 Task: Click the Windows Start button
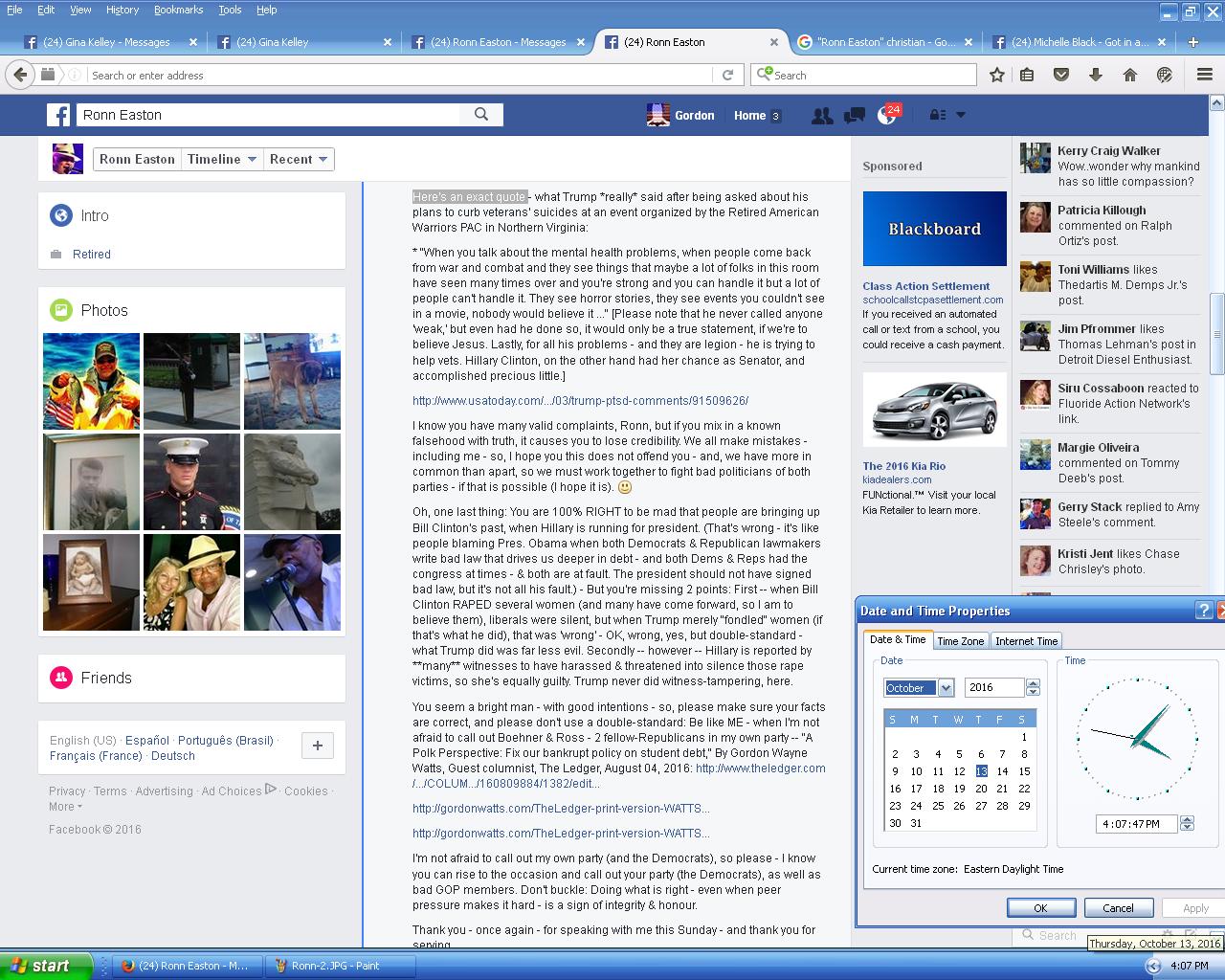pos(45,966)
